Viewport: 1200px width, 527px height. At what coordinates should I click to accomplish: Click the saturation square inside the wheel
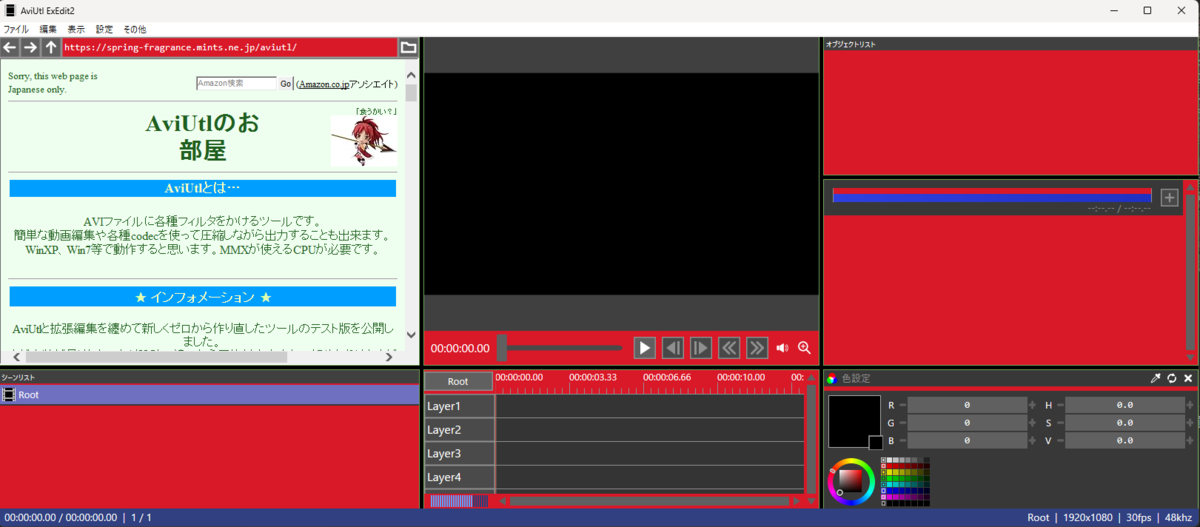click(852, 482)
